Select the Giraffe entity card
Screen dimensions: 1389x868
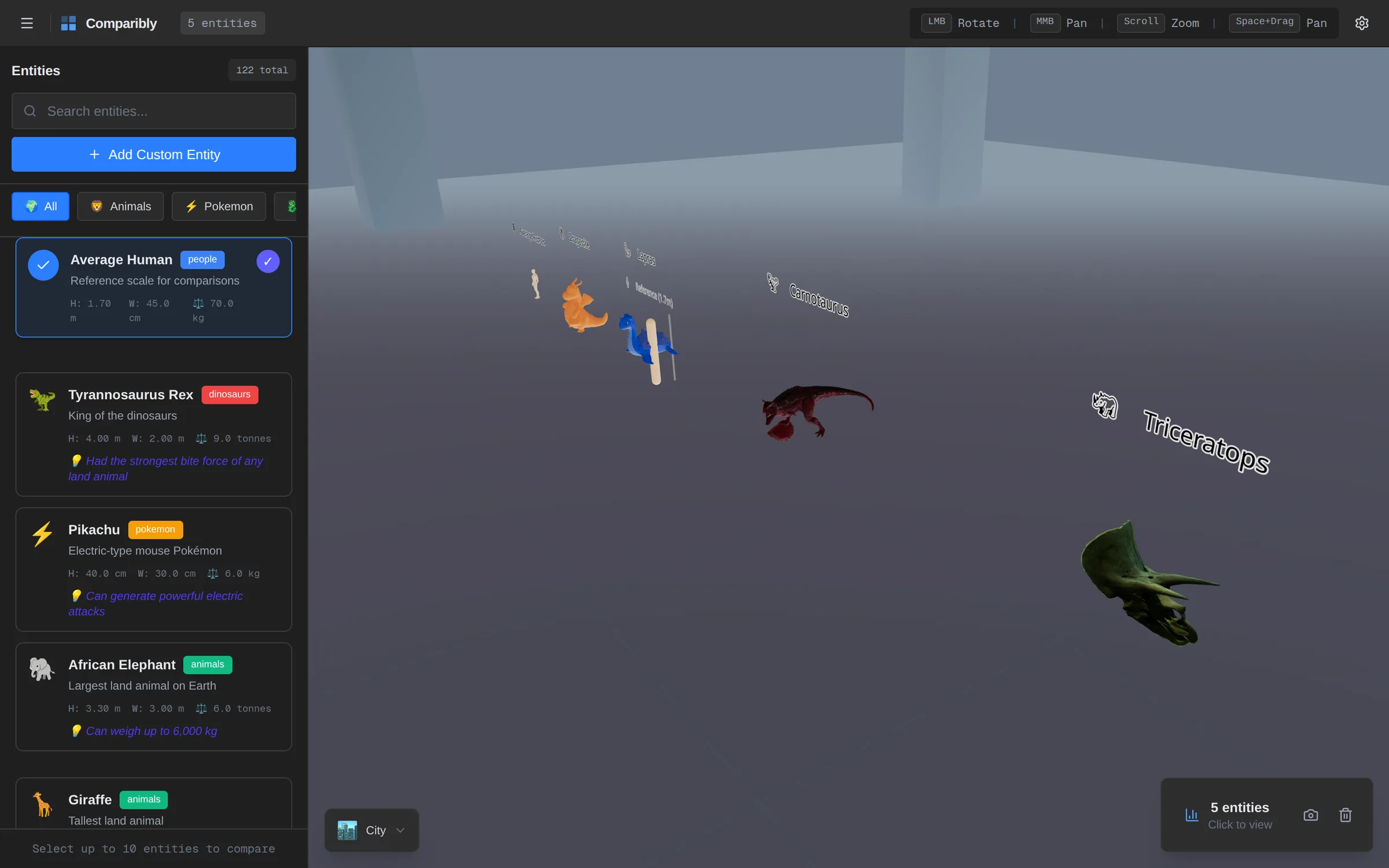153,803
